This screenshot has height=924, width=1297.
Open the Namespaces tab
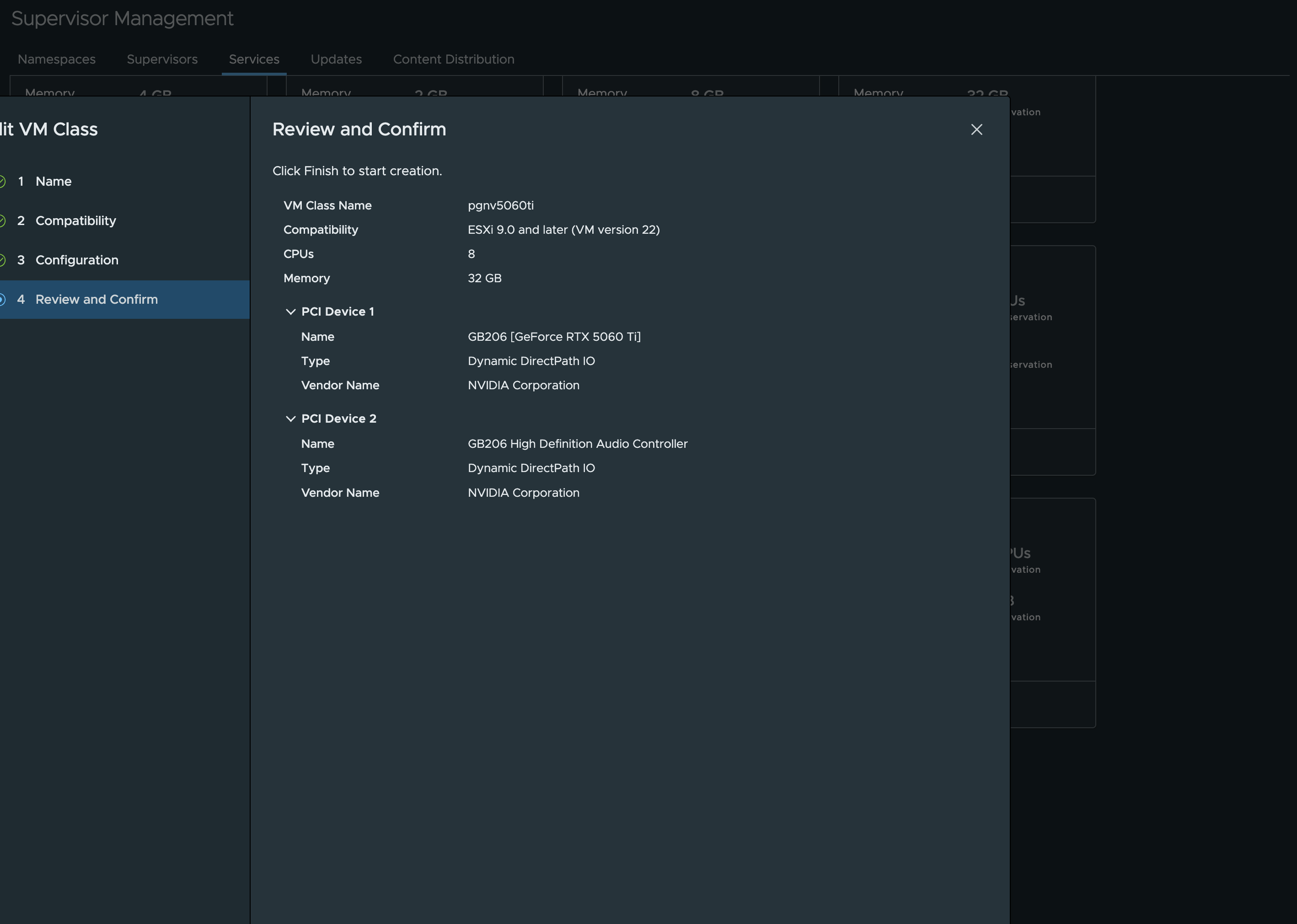pyautogui.click(x=56, y=59)
